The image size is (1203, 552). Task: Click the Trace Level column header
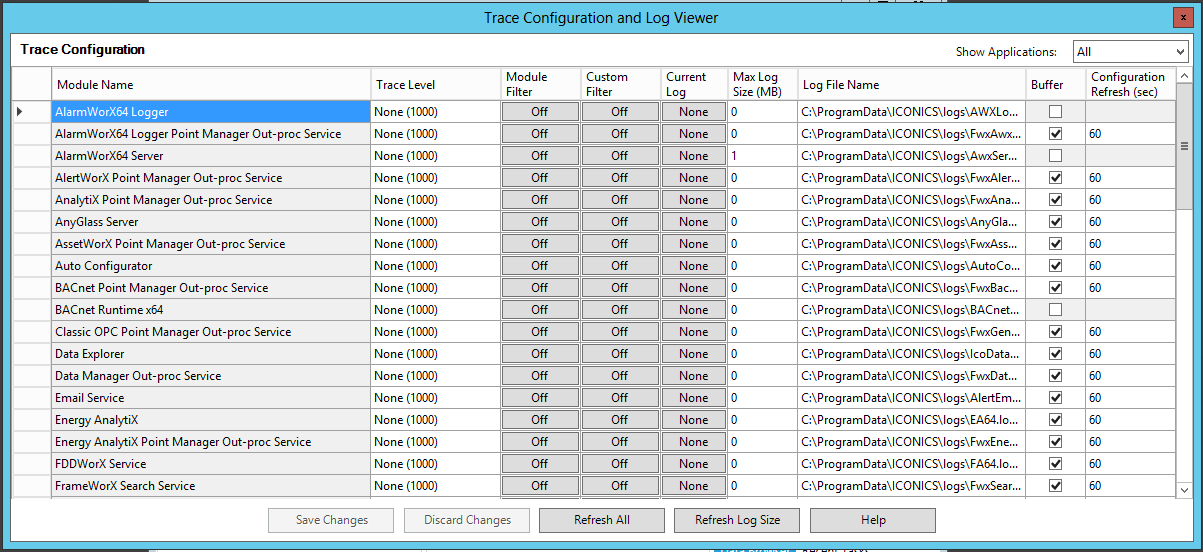tap(434, 85)
